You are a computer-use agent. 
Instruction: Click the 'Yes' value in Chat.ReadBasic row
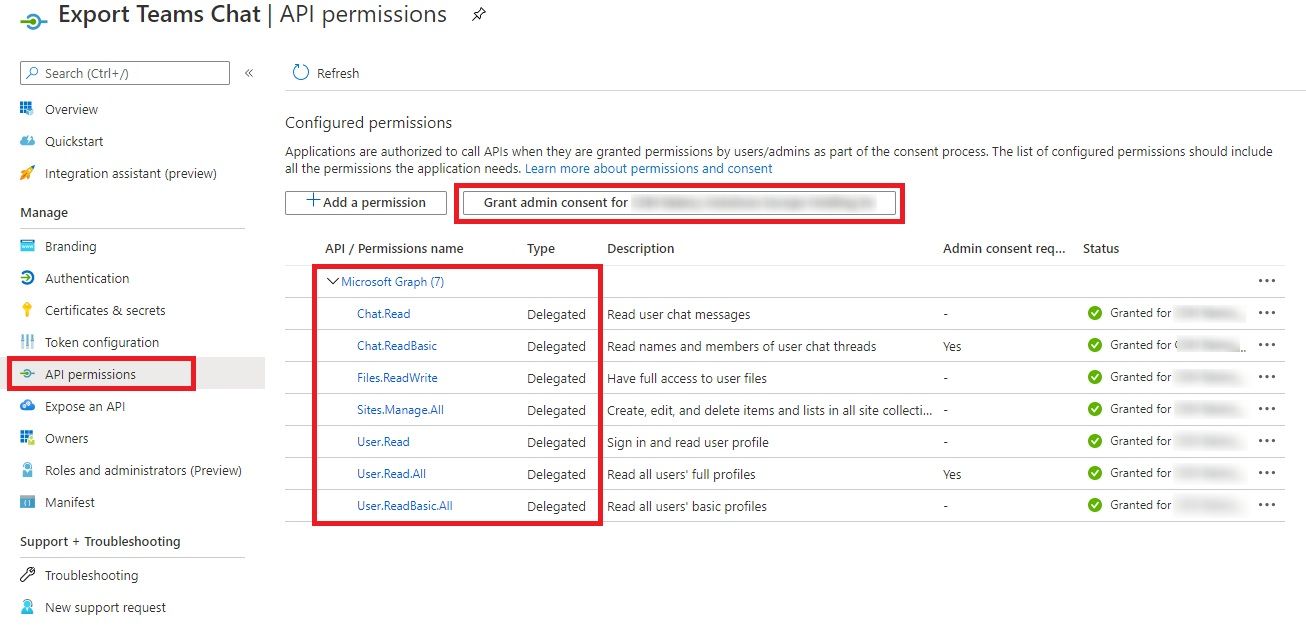tap(952, 346)
